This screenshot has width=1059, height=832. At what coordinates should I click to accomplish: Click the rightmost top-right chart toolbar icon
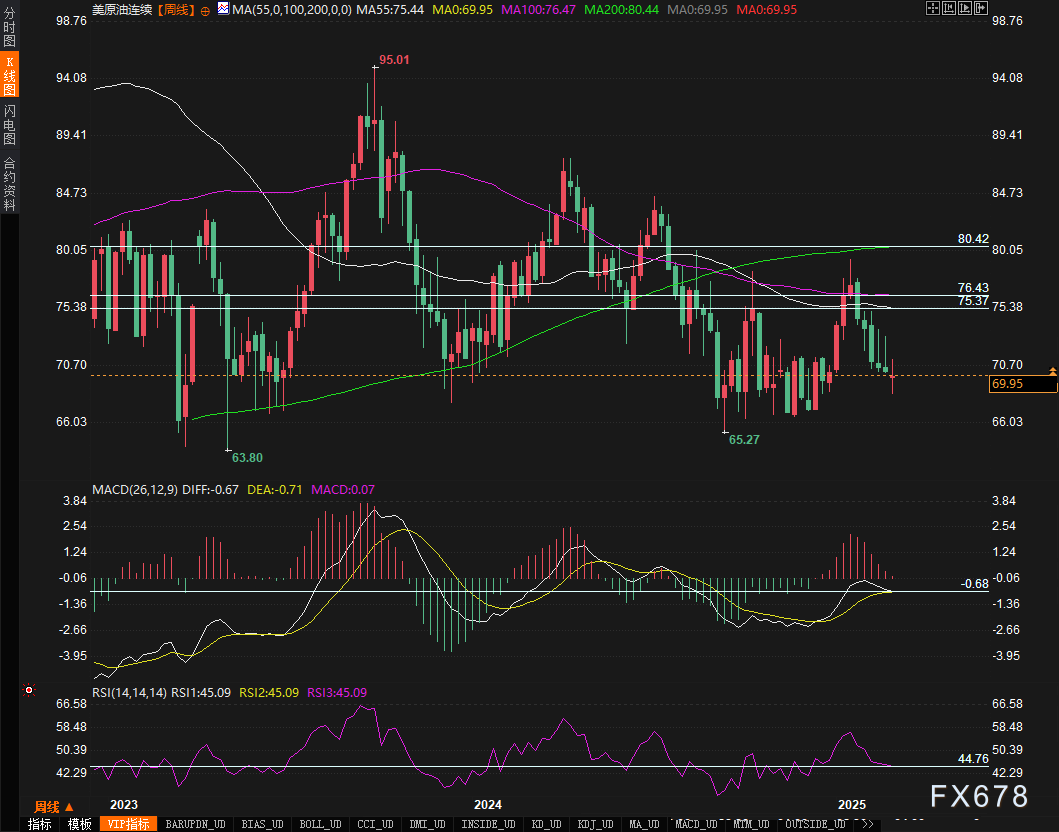[x=982, y=9]
